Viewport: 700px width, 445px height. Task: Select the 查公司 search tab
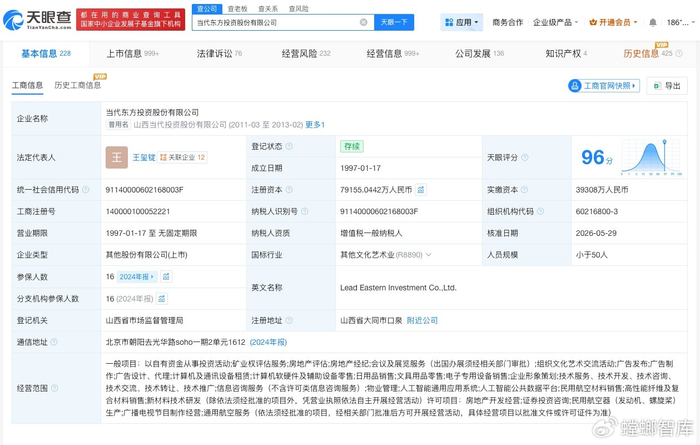(x=207, y=8)
